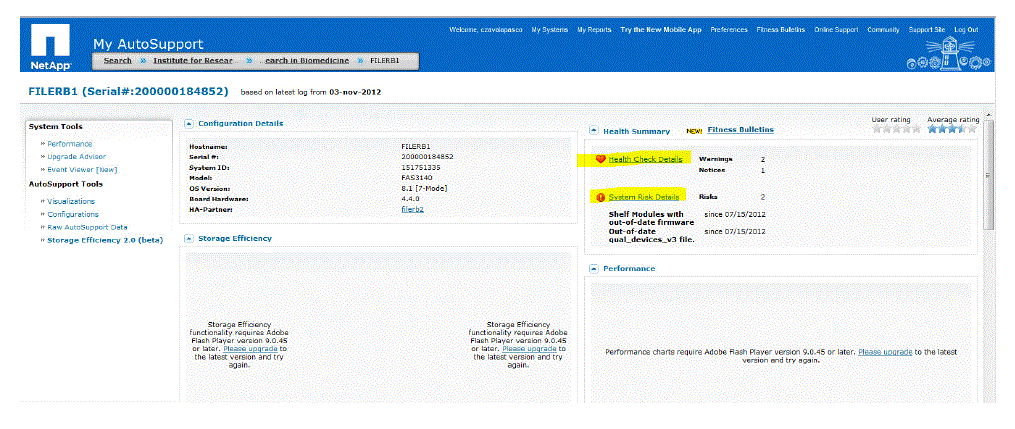Open Online Support link

(836, 30)
